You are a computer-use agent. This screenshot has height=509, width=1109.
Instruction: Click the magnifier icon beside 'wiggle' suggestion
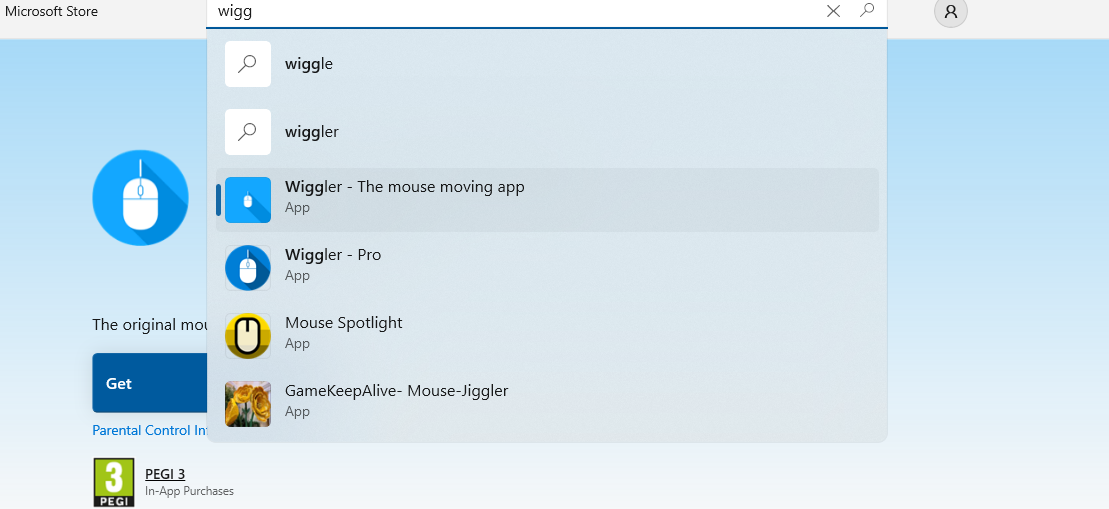coord(248,64)
